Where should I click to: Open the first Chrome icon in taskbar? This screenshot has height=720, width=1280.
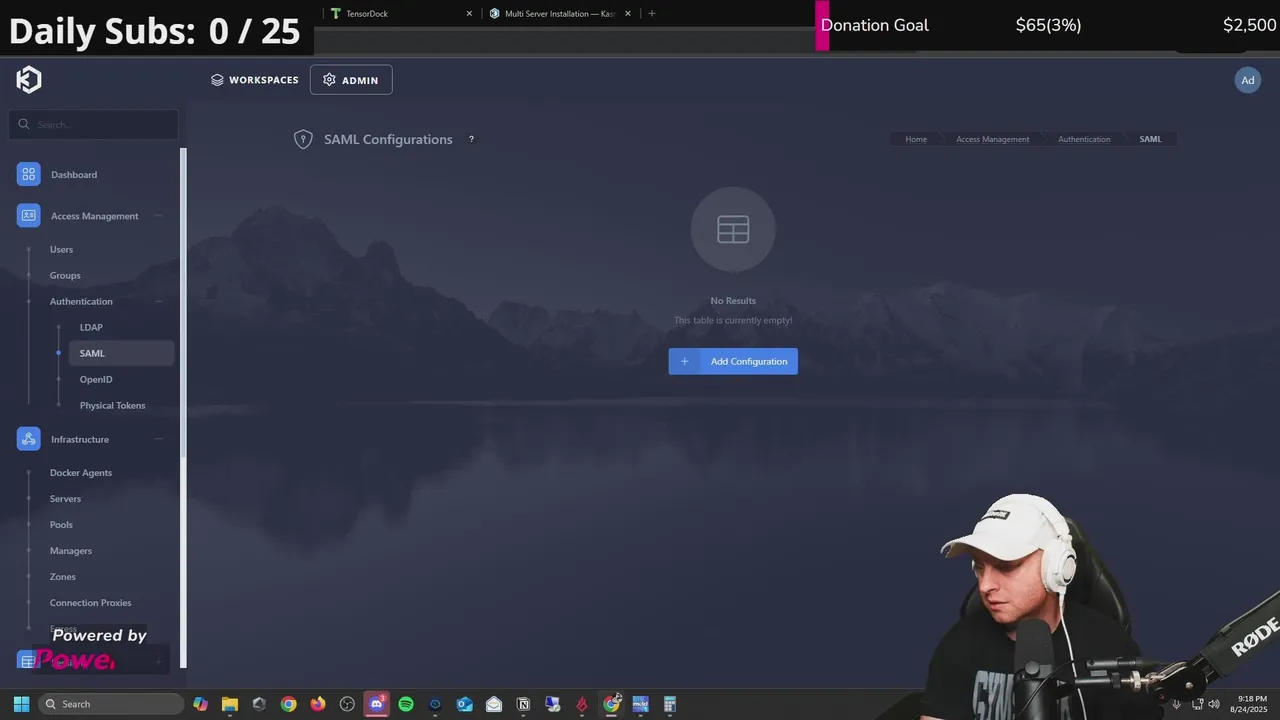[288, 704]
